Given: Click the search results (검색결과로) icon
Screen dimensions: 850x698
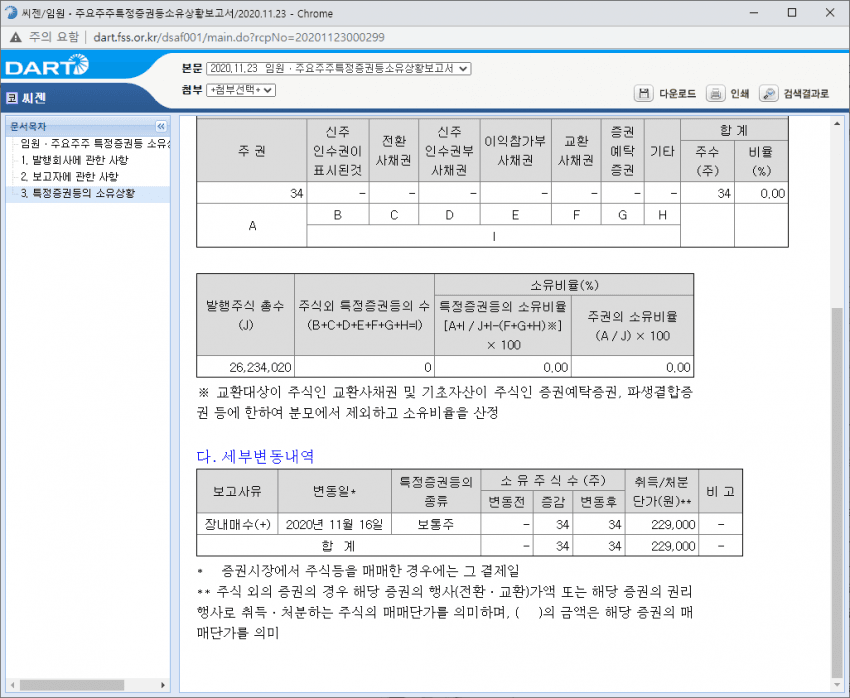Looking at the screenshot, I should pos(769,94).
